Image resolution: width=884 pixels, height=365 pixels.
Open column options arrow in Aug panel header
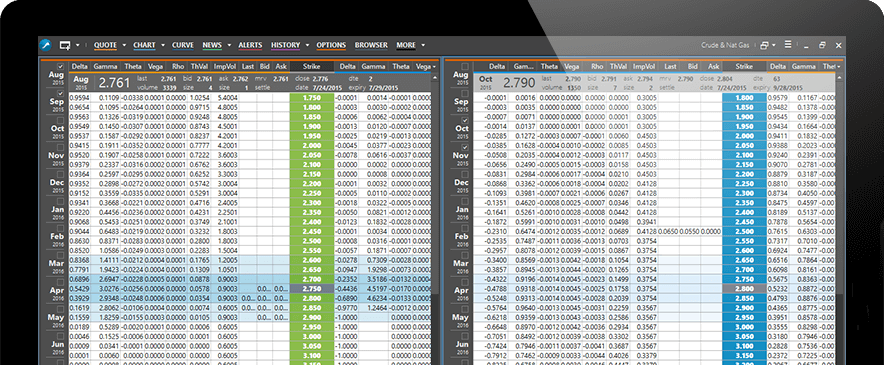pos(433,67)
